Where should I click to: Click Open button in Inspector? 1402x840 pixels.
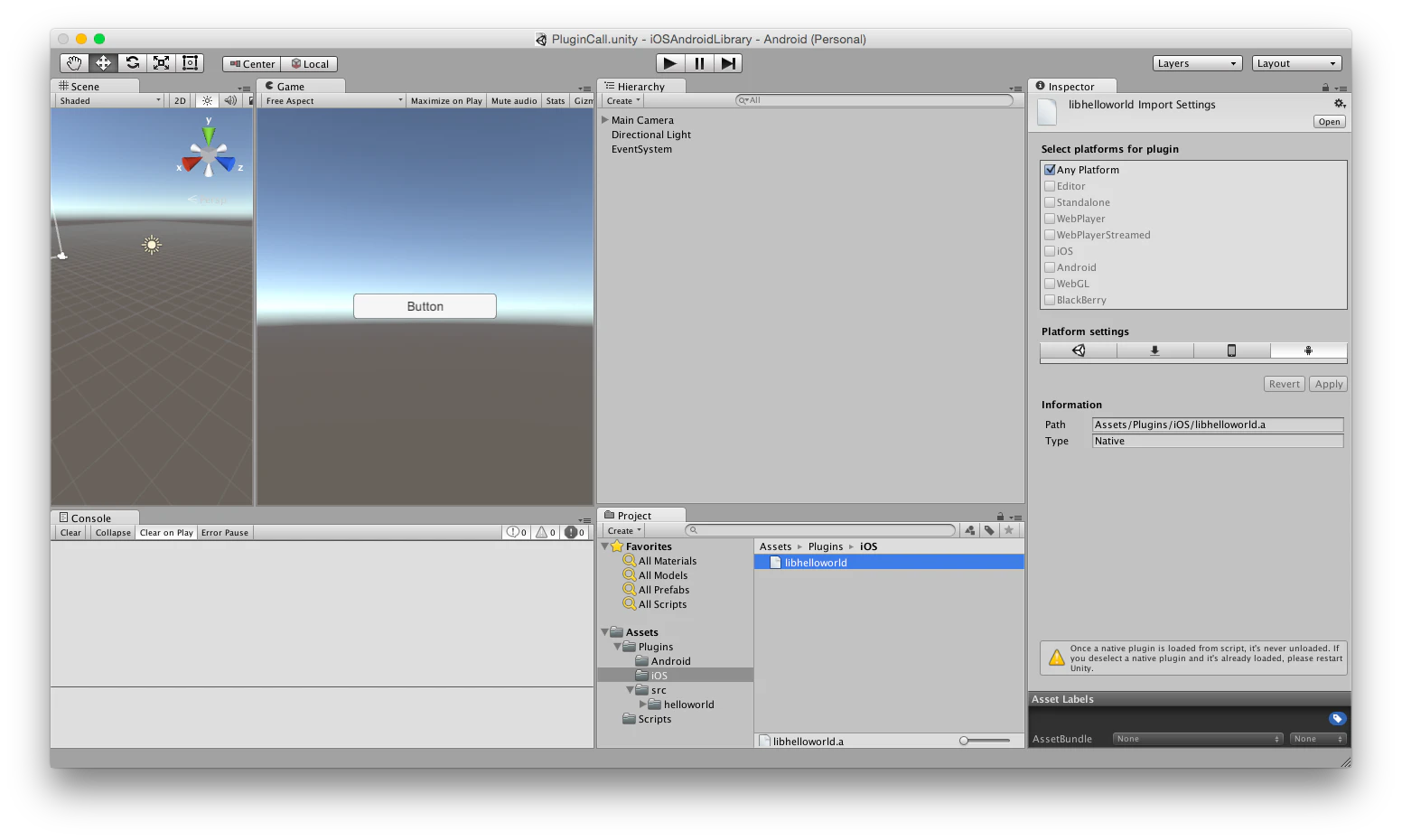tap(1330, 122)
